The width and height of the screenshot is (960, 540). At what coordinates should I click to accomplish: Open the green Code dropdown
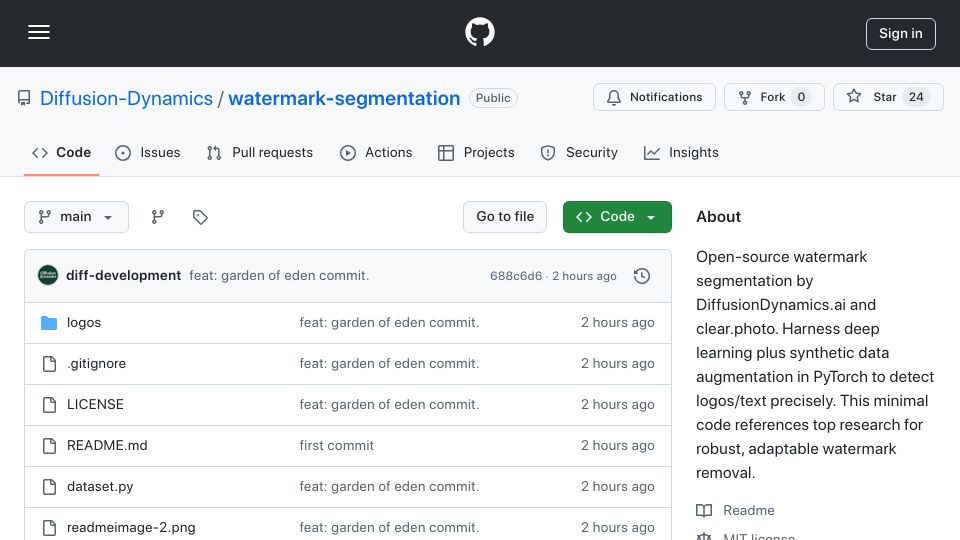point(617,217)
